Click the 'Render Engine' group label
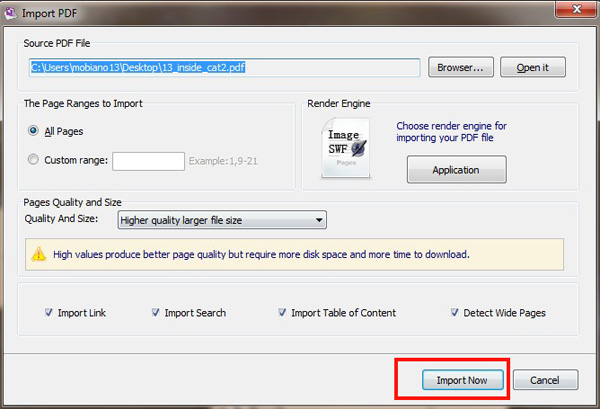The width and height of the screenshot is (600, 409). [339, 104]
